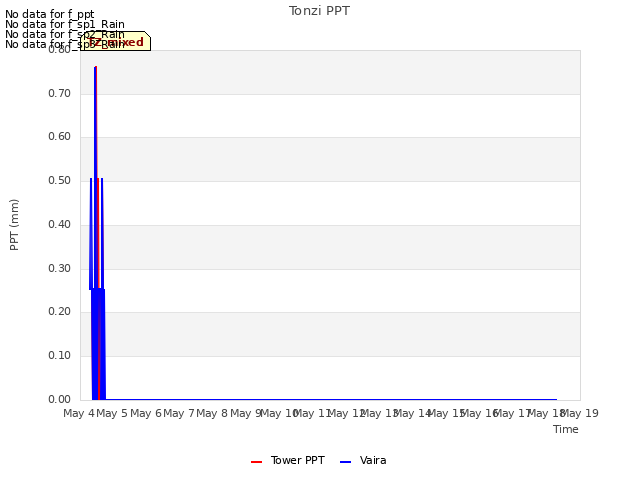Click the PPT (mm) y-axis label
This screenshot has width=640, height=480.
point(14,224)
